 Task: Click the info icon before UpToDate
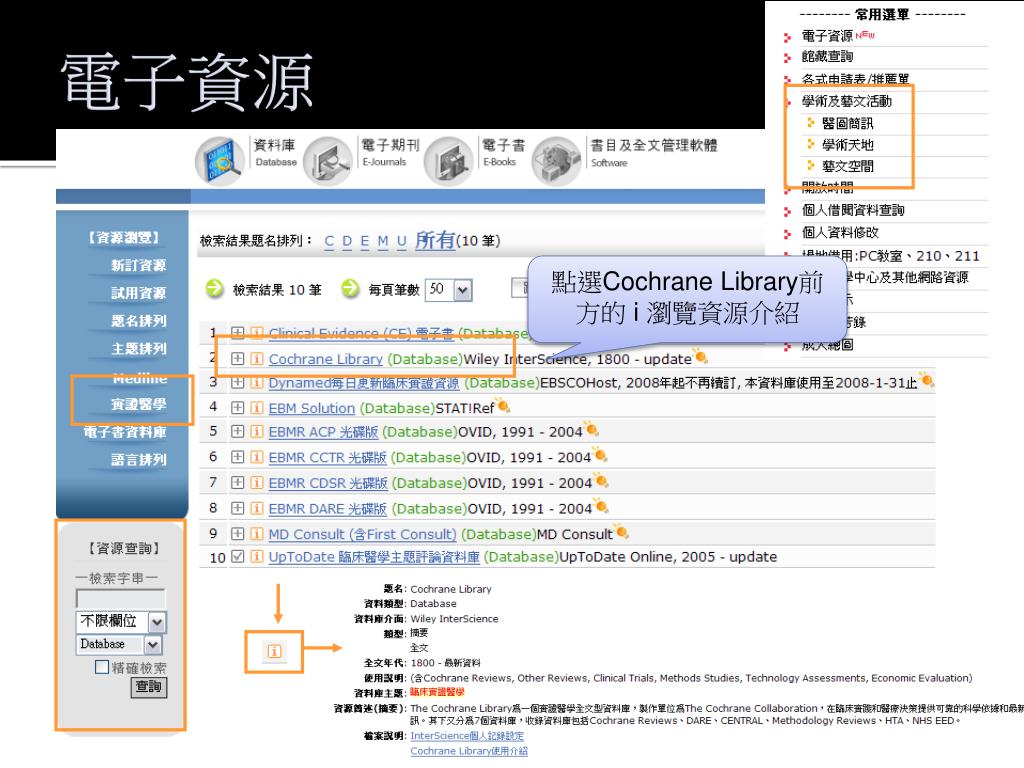tap(257, 556)
